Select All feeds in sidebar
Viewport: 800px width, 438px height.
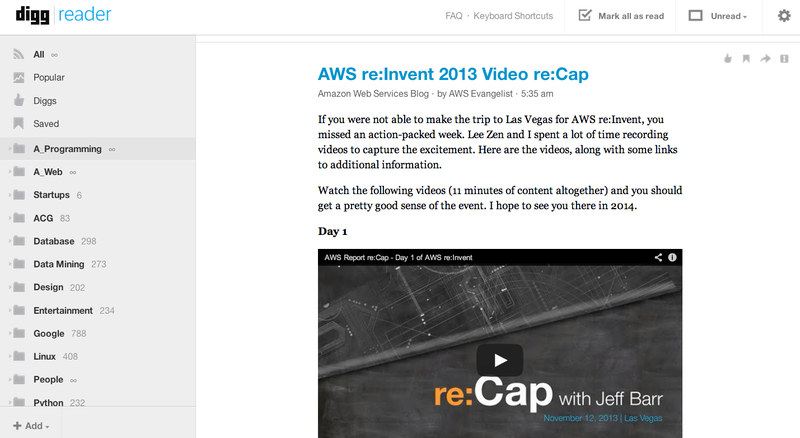click(x=39, y=54)
